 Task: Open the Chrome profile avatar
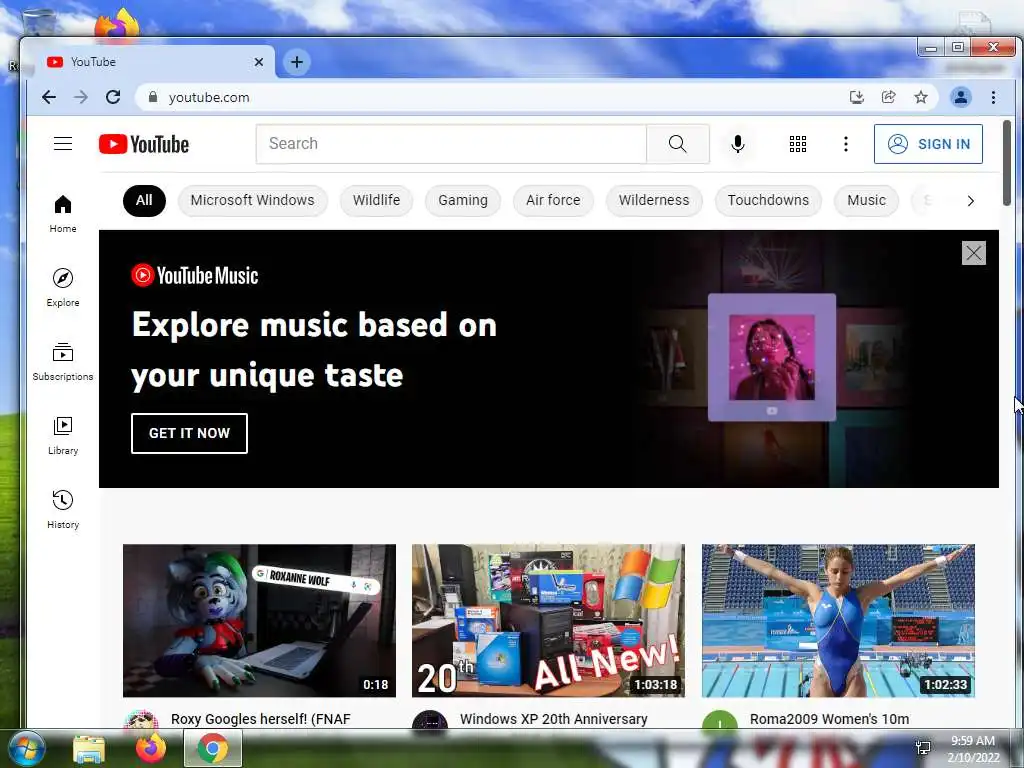coord(961,97)
